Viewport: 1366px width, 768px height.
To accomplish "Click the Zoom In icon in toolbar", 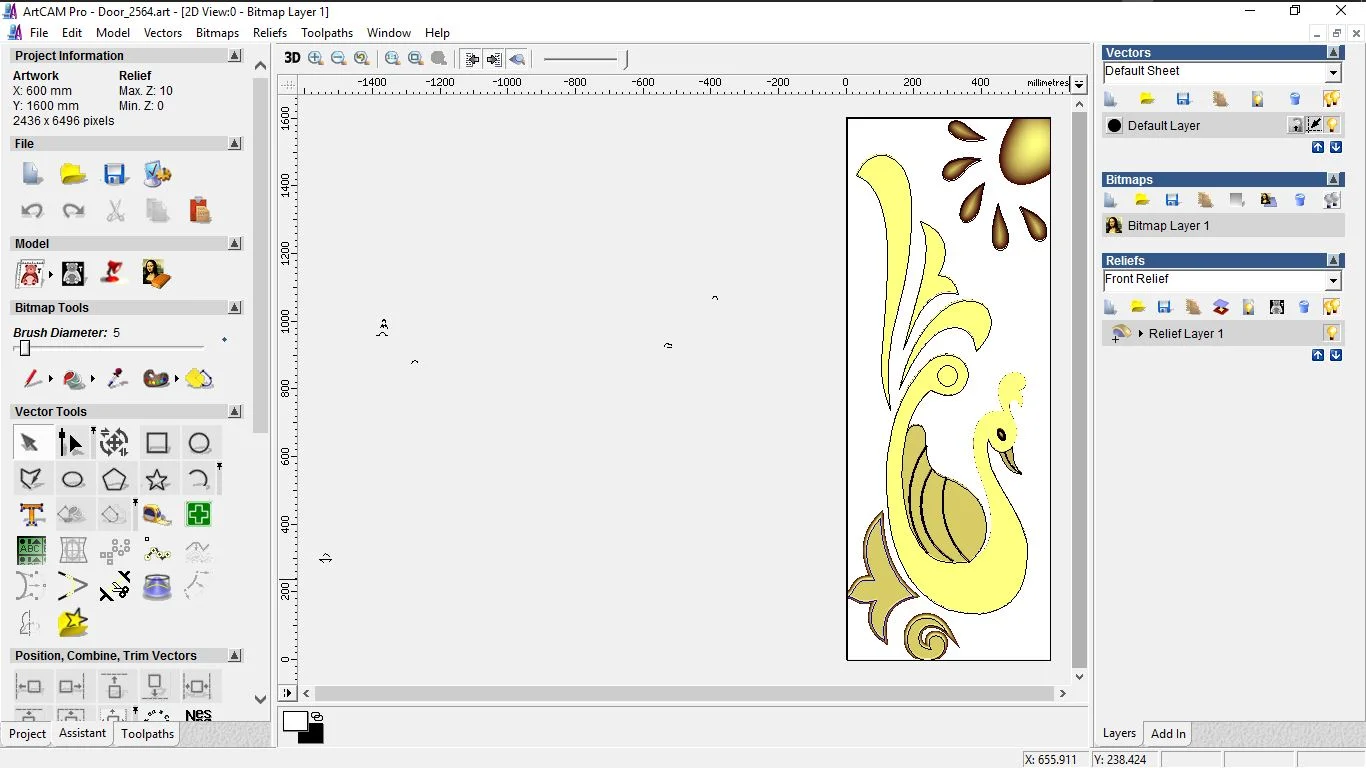I will (316, 58).
